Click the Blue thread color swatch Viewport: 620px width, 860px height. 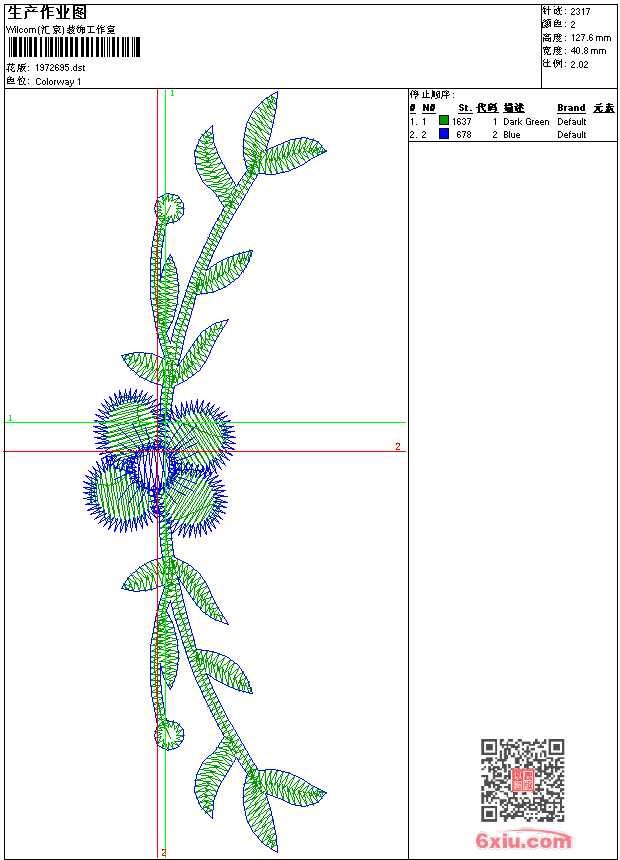click(x=444, y=134)
